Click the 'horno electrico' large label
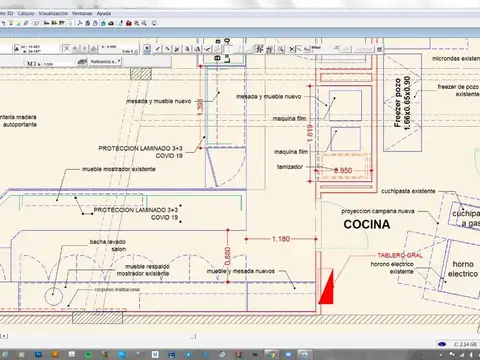This screenshot has width=480, height=360. pyautogui.click(x=463, y=269)
